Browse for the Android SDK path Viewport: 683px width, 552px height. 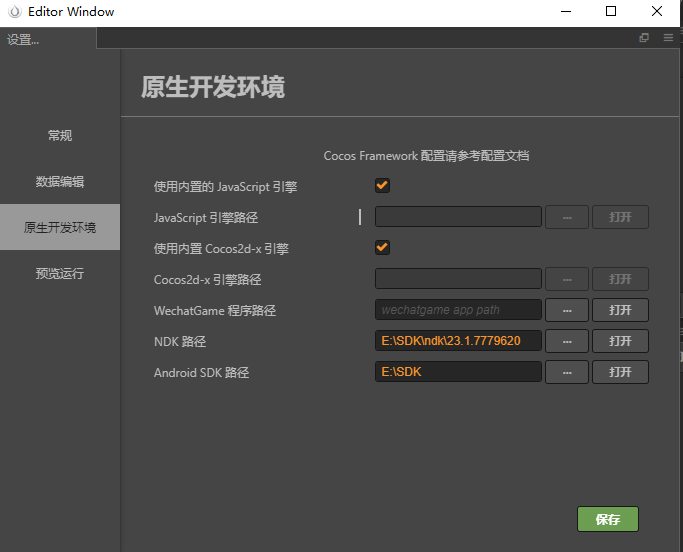tap(567, 372)
